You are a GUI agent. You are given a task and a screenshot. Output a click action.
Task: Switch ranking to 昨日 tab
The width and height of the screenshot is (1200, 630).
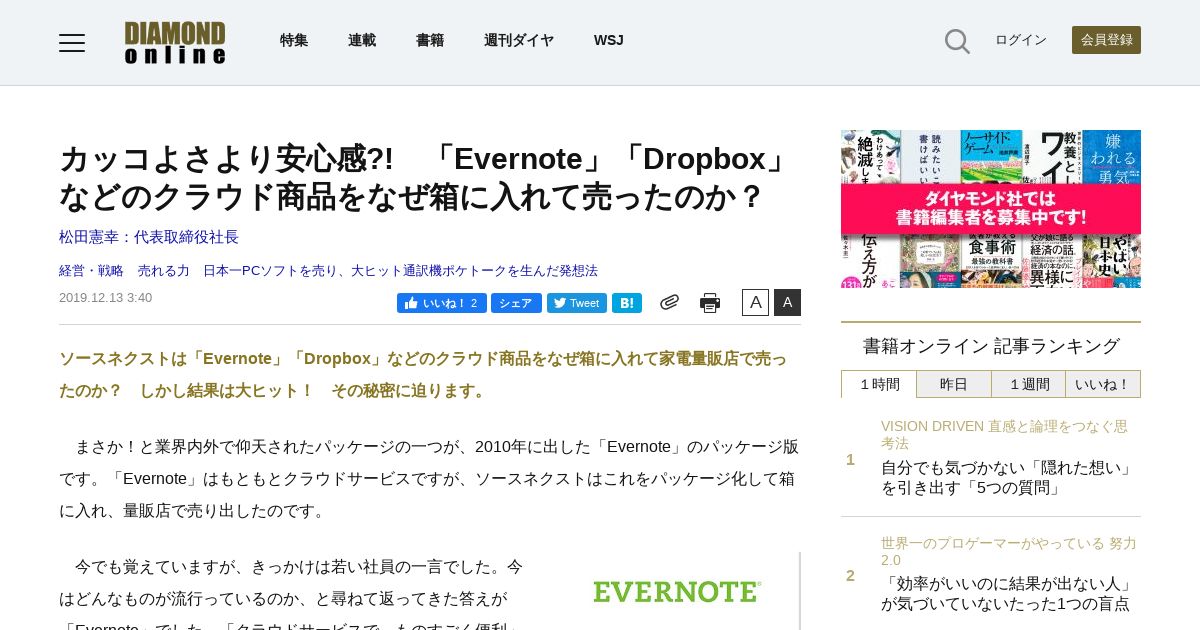tap(954, 384)
